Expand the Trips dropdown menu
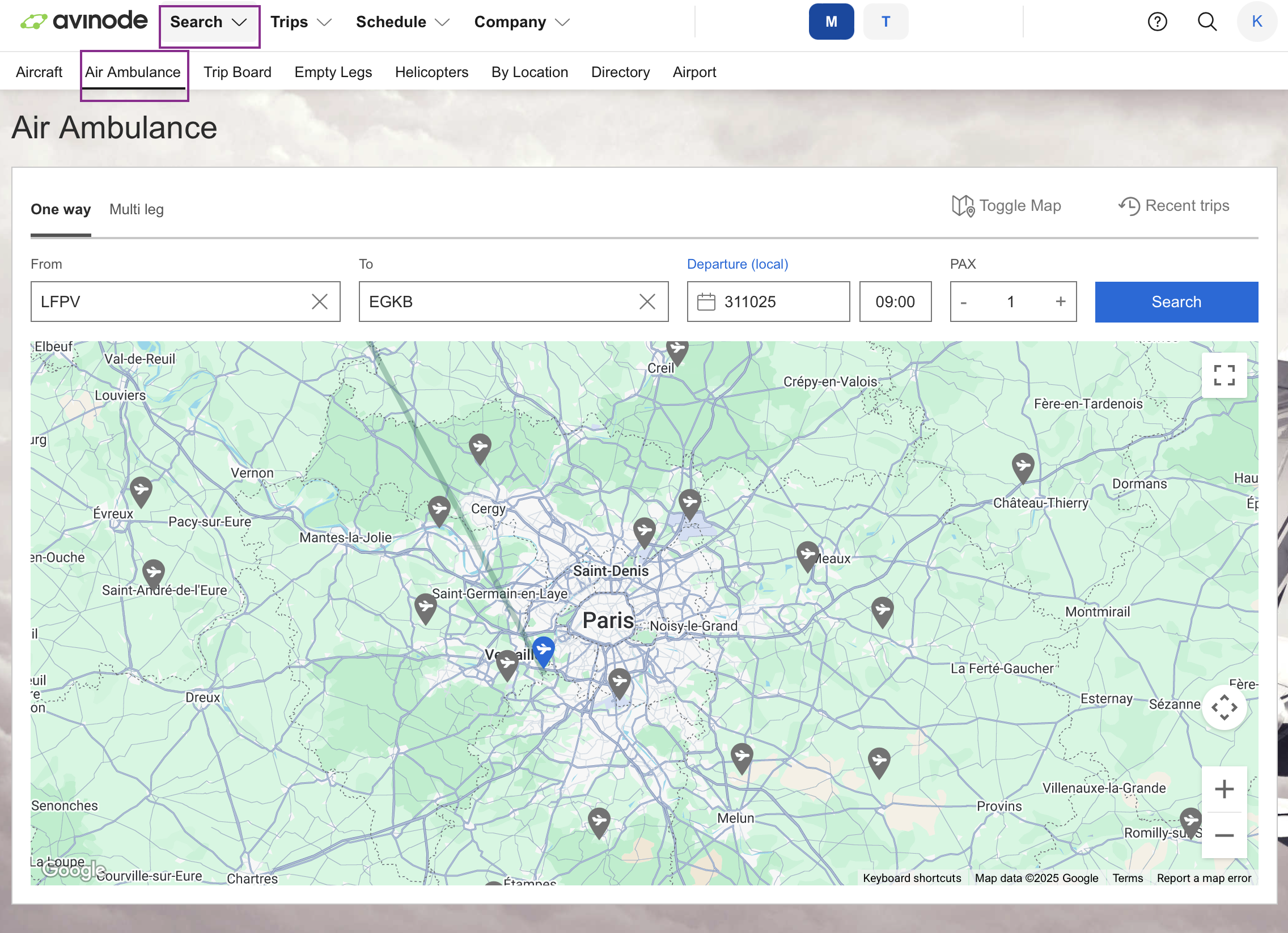This screenshot has width=1288, height=933. (x=300, y=22)
